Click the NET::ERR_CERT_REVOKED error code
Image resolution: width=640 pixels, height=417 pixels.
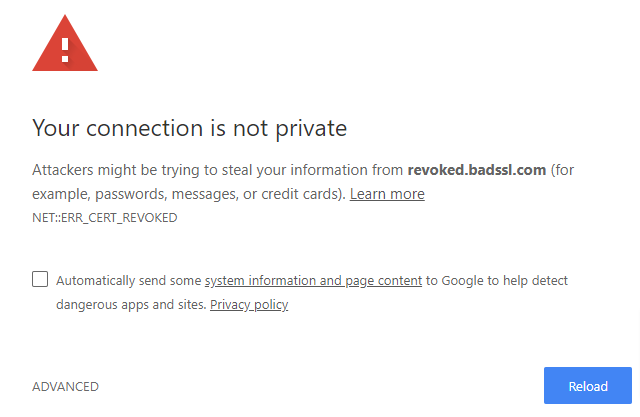[105, 218]
